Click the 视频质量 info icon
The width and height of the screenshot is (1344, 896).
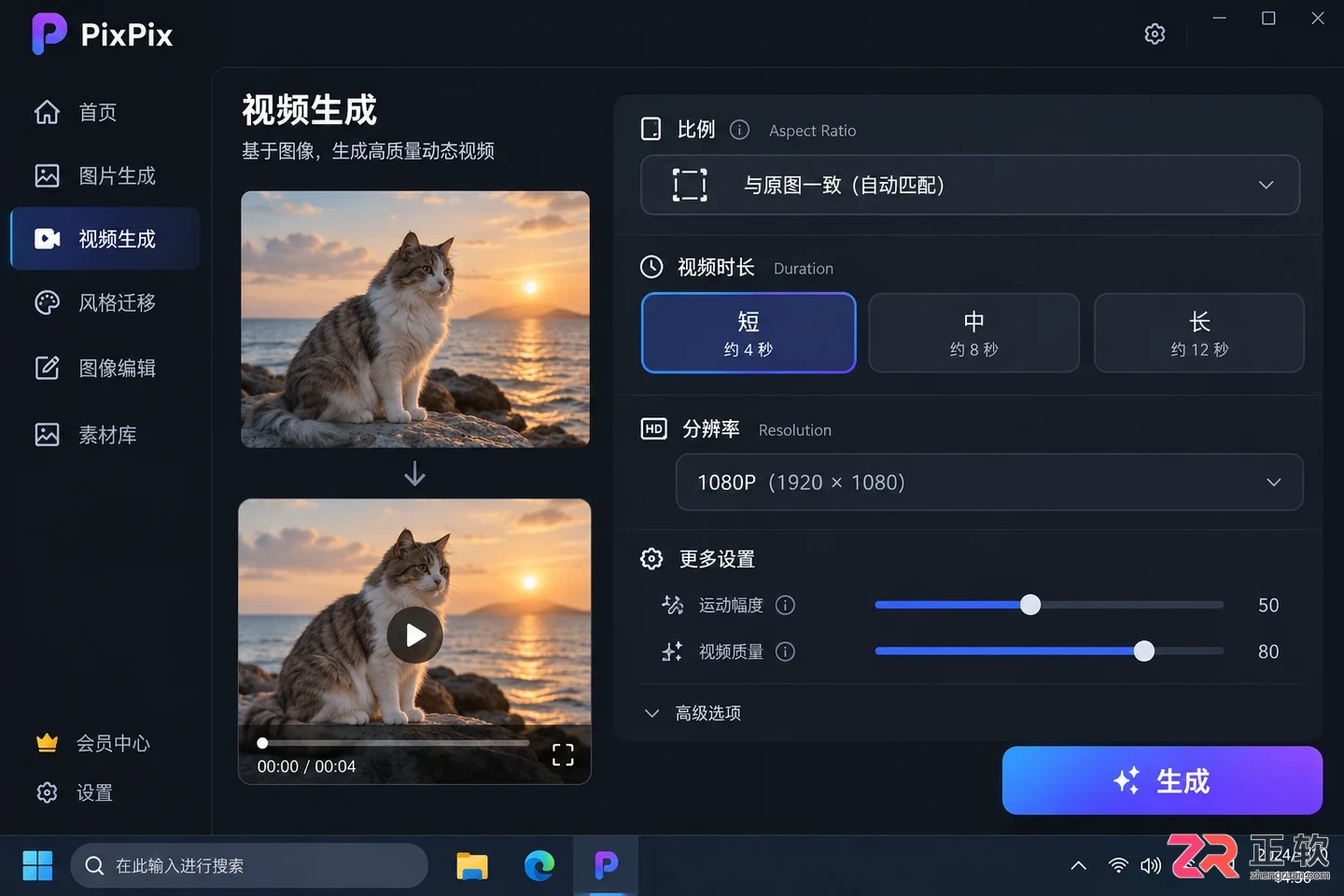pyautogui.click(x=786, y=651)
